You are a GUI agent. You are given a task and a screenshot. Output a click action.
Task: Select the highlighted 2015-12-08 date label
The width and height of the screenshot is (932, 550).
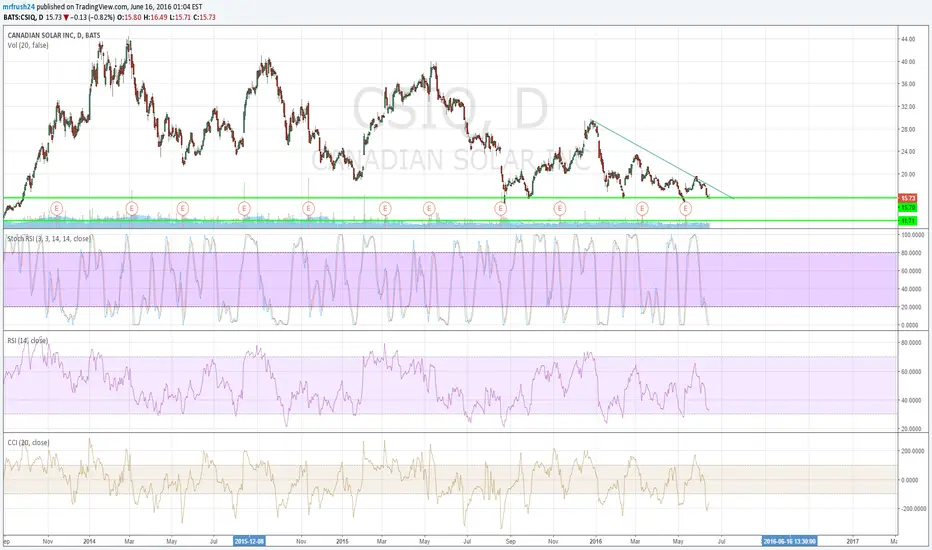pyautogui.click(x=249, y=541)
